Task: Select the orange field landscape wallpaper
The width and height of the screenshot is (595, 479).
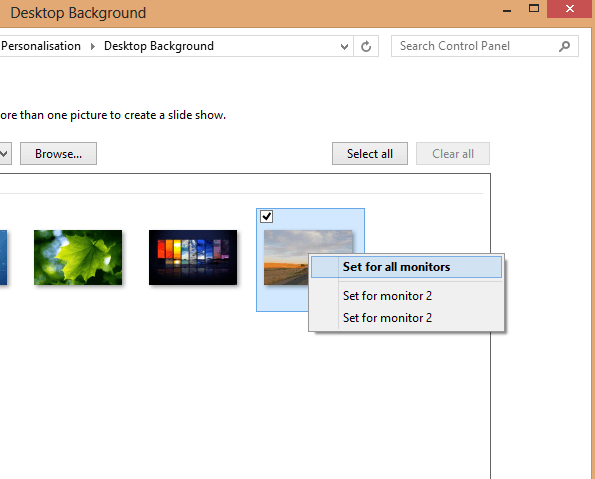Action: 286,257
